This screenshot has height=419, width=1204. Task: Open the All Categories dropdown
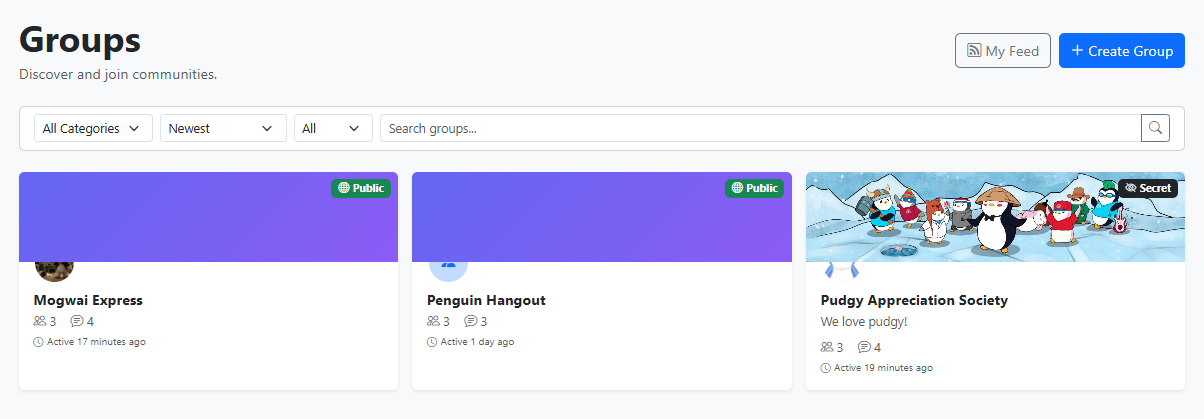pos(93,128)
